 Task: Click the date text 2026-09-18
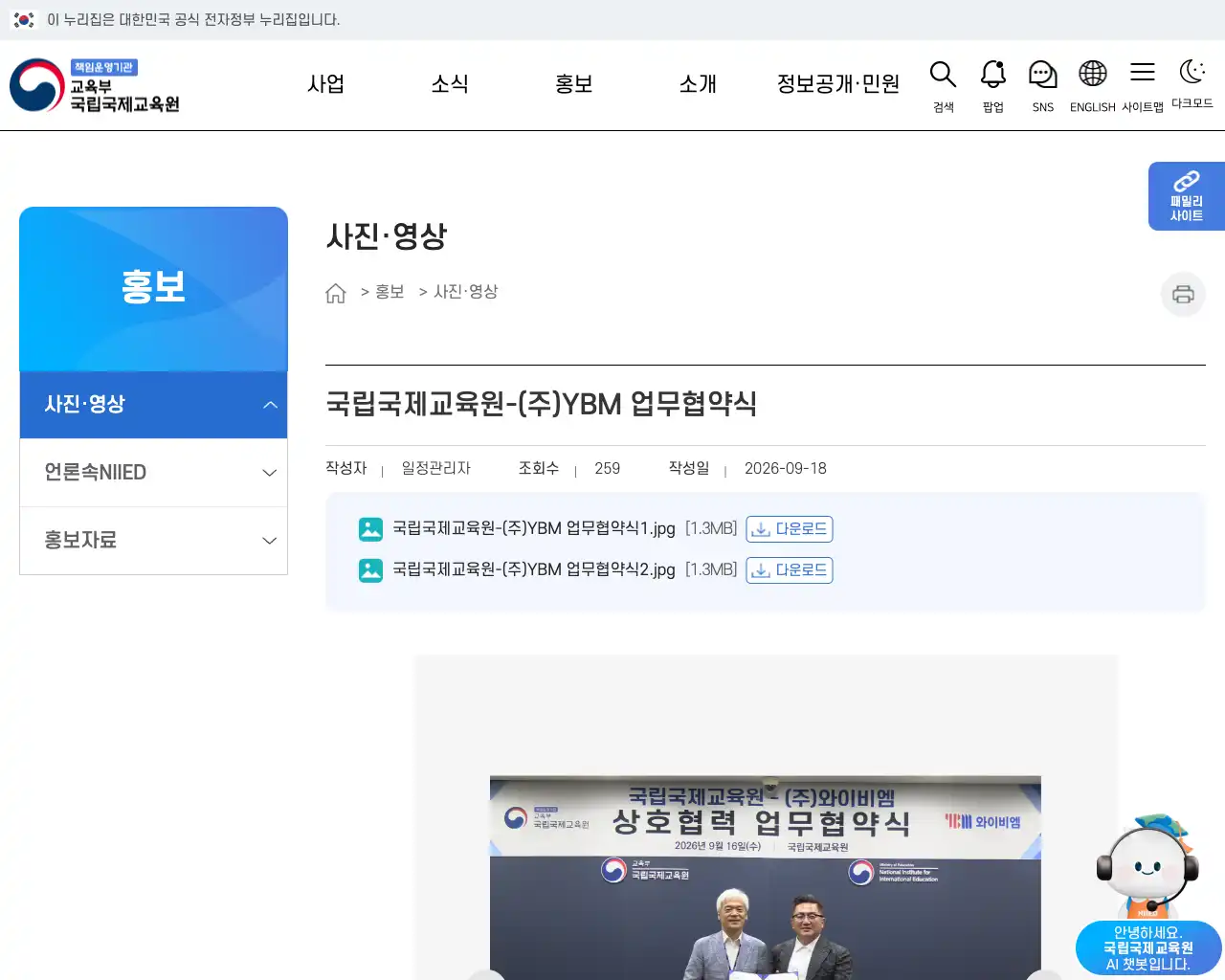[x=786, y=469]
